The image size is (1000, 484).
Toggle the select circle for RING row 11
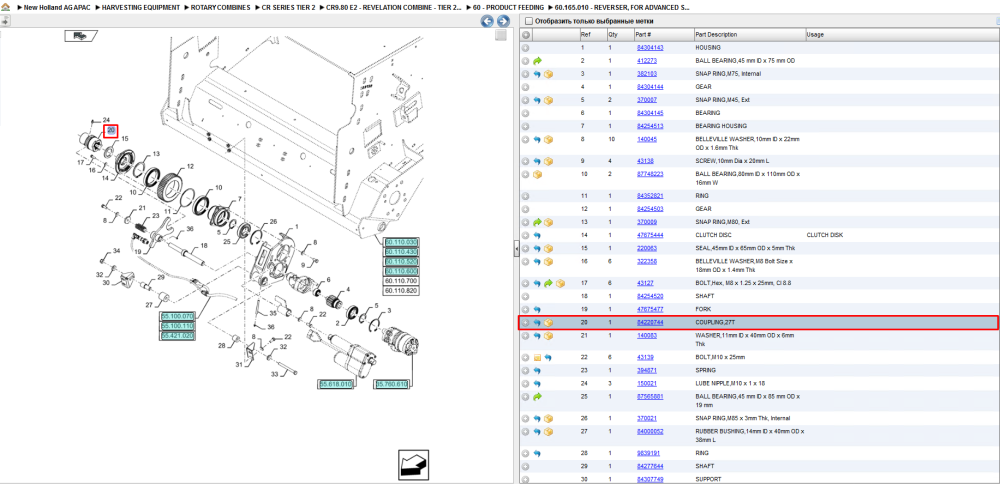tap(526, 196)
